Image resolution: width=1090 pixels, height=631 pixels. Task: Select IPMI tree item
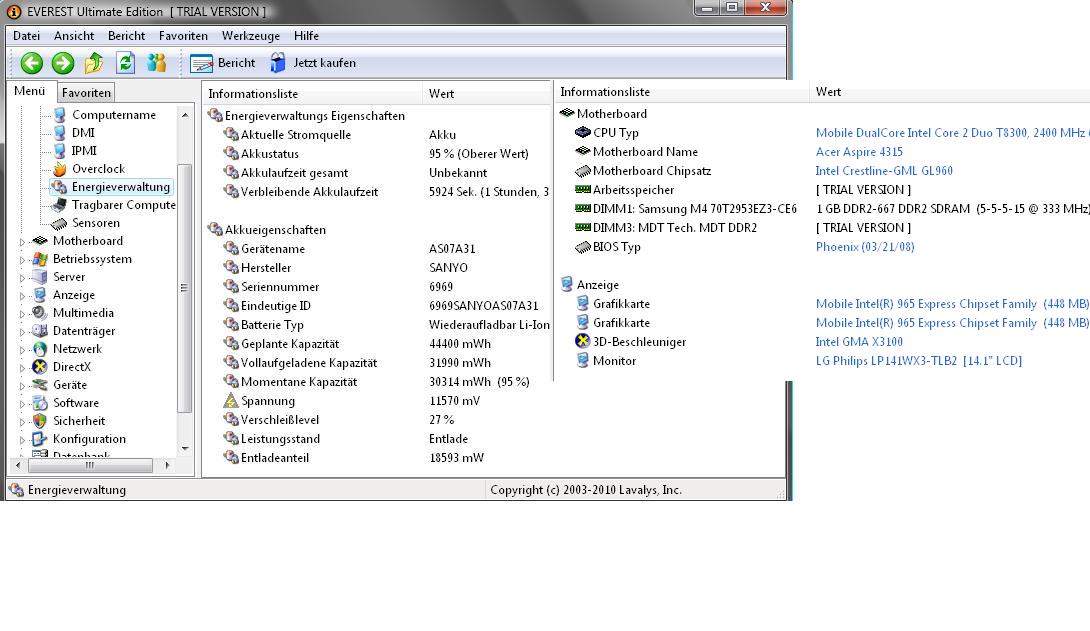click(x=83, y=151)
